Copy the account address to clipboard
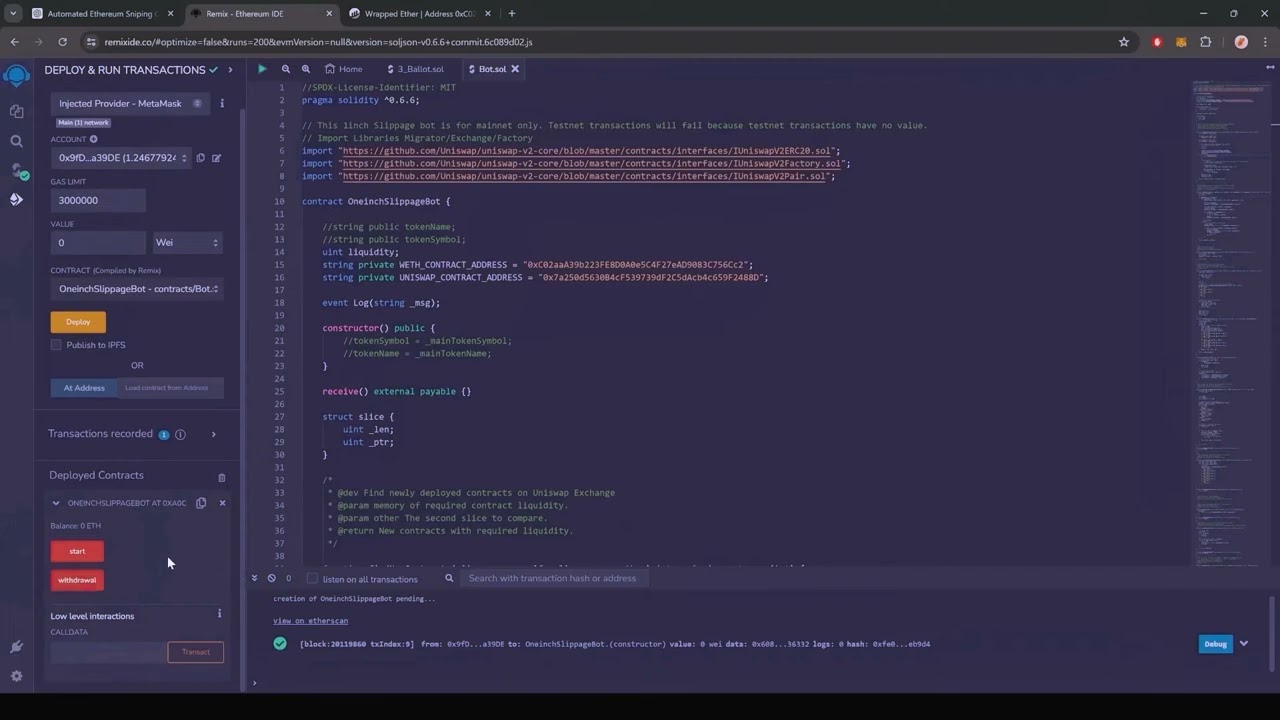This screenshot has height=720, width=1280. pyautogui.click(x=200, y=158)
